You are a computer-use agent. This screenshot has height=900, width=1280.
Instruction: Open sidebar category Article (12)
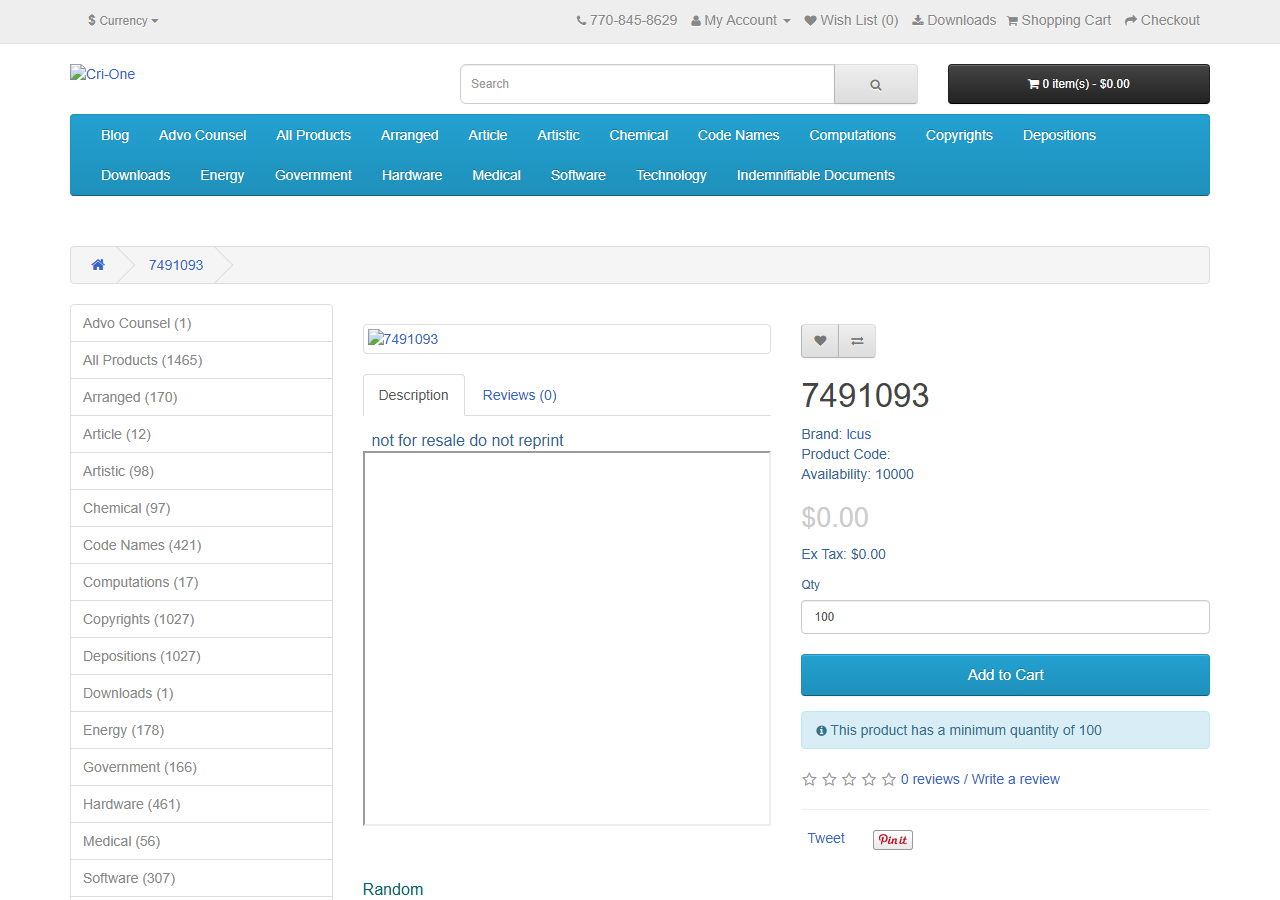click(201, 434)
